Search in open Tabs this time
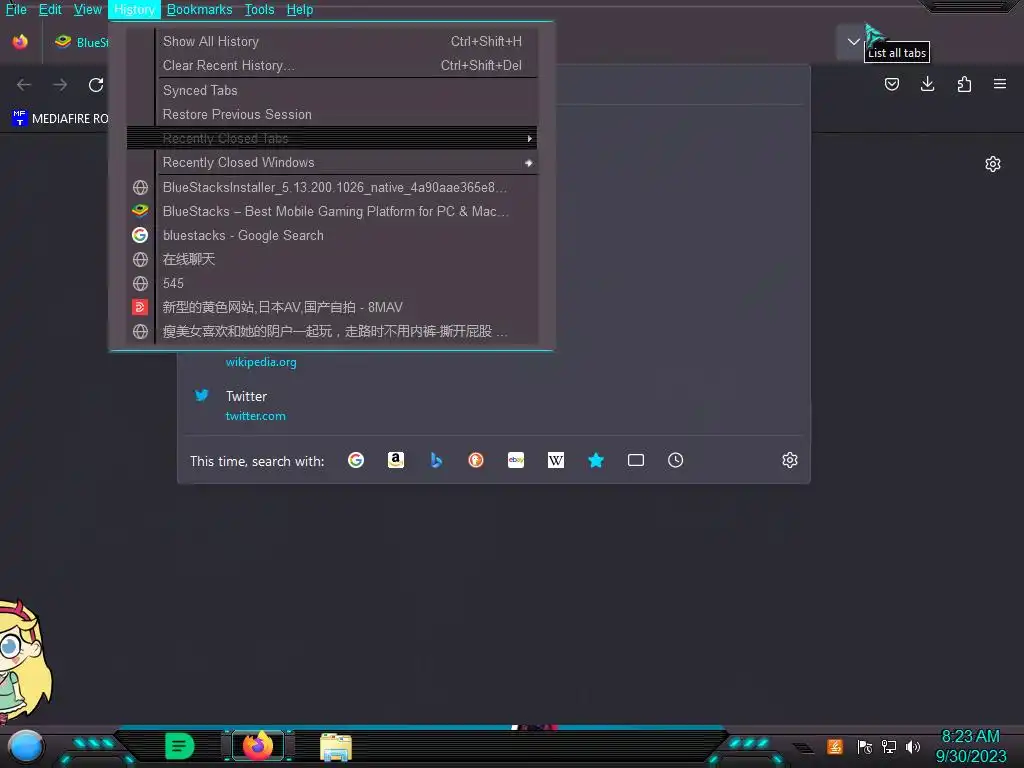1024x768 pixels. pos(635,460)
